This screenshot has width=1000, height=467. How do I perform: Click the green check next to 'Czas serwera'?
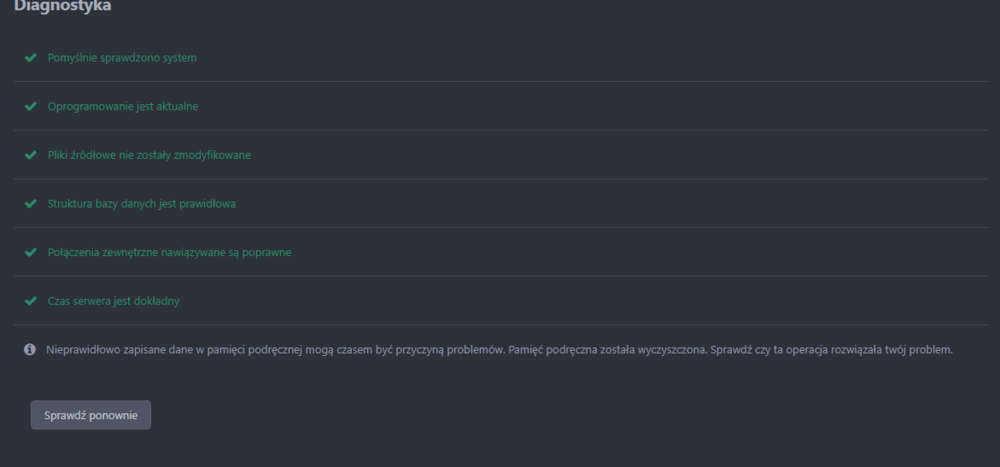point(30,301)
